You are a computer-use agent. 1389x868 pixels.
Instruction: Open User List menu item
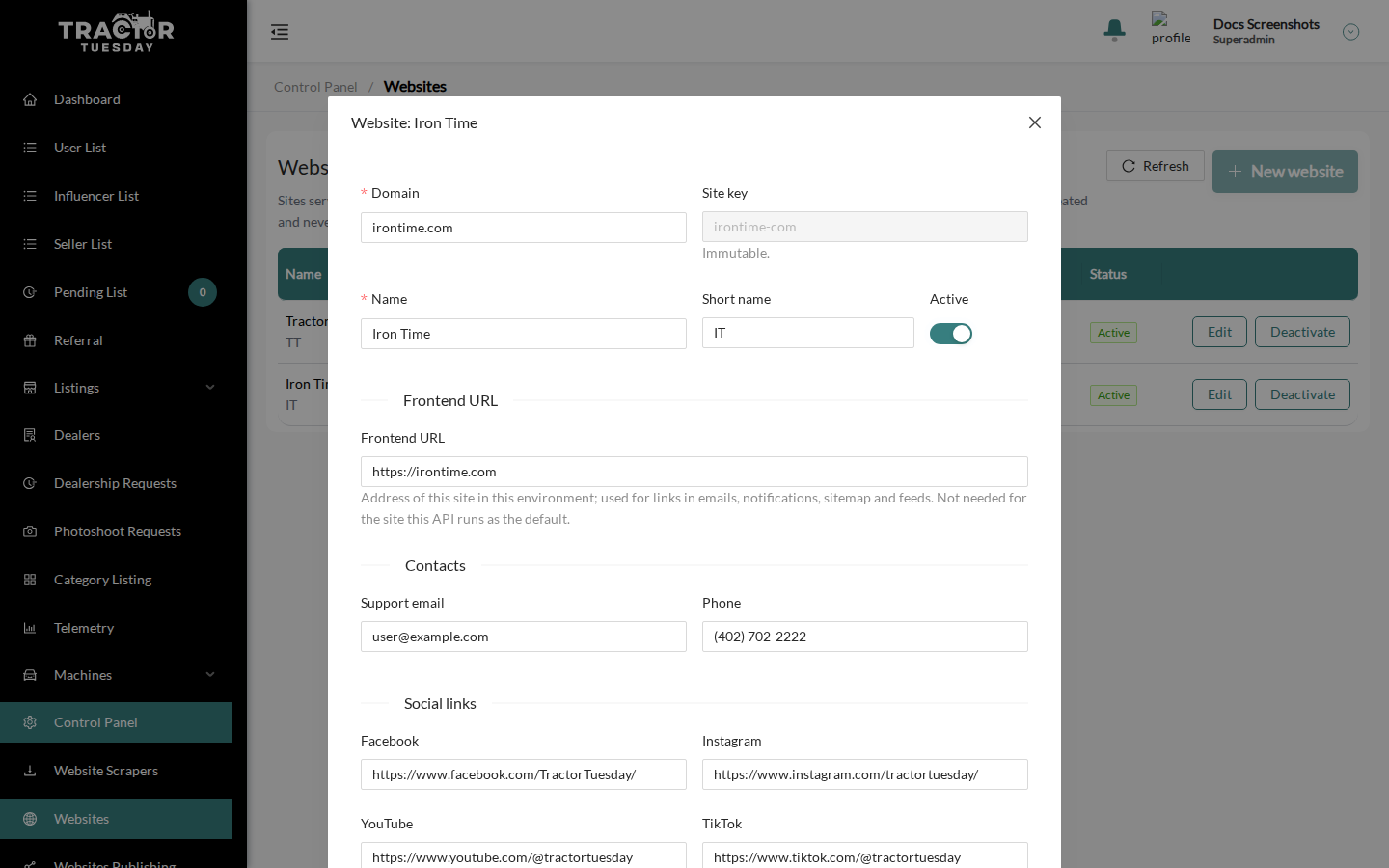click(116, 148)
